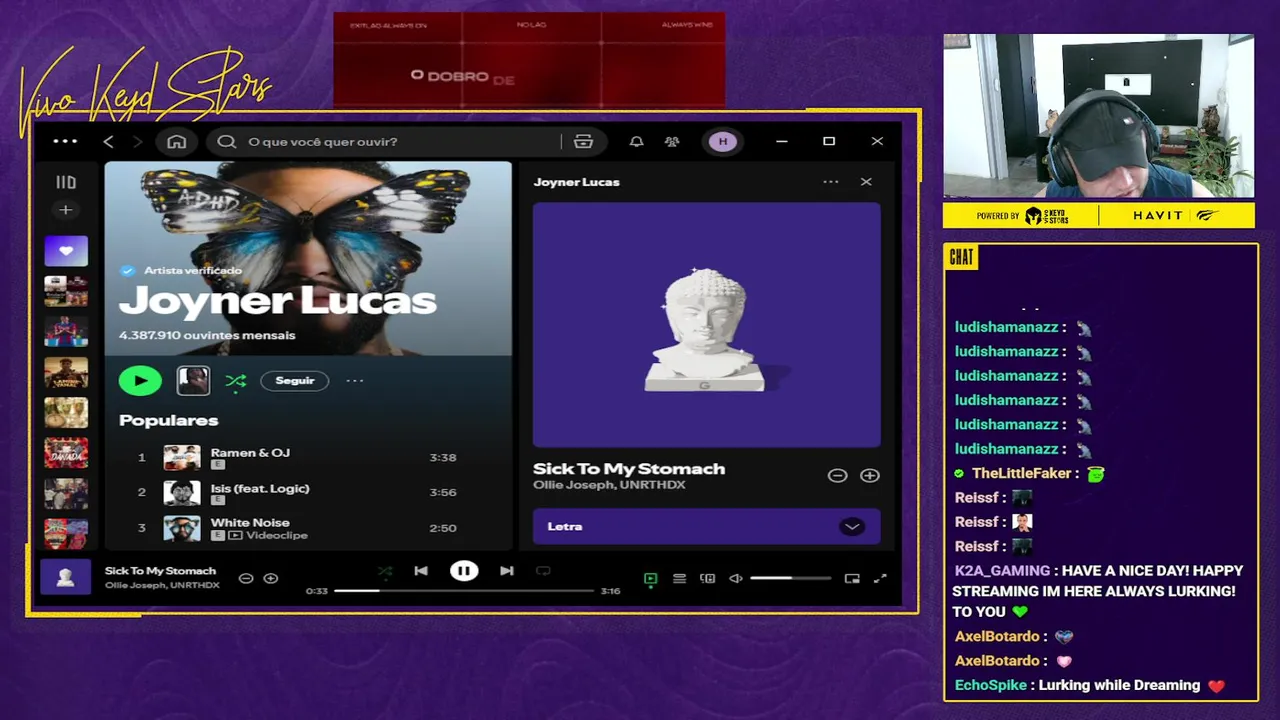Go forward with the right arrow
This screenshot has width=1280, height=720.
[x=138, y=142]
